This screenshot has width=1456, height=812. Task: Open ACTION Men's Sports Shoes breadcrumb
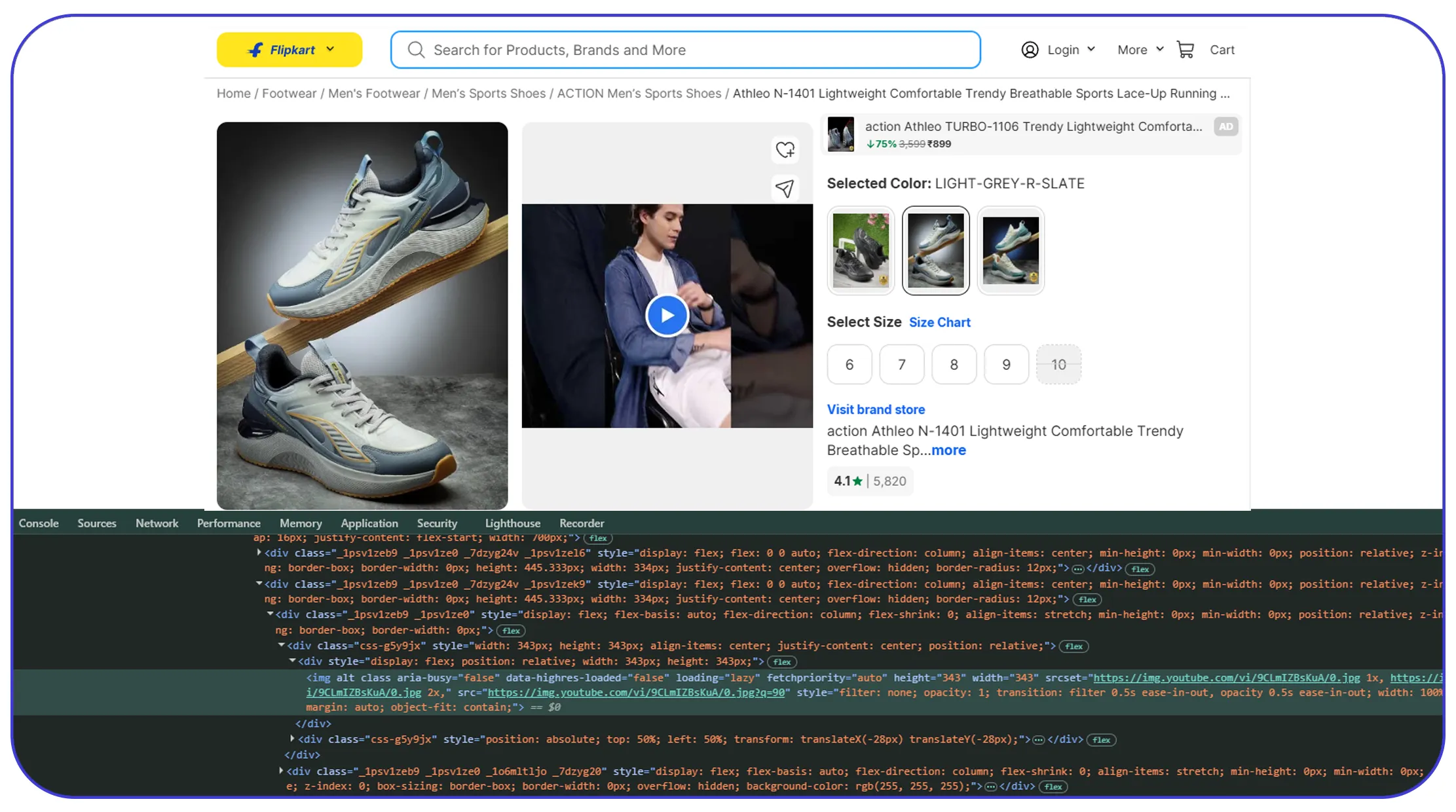639,94
